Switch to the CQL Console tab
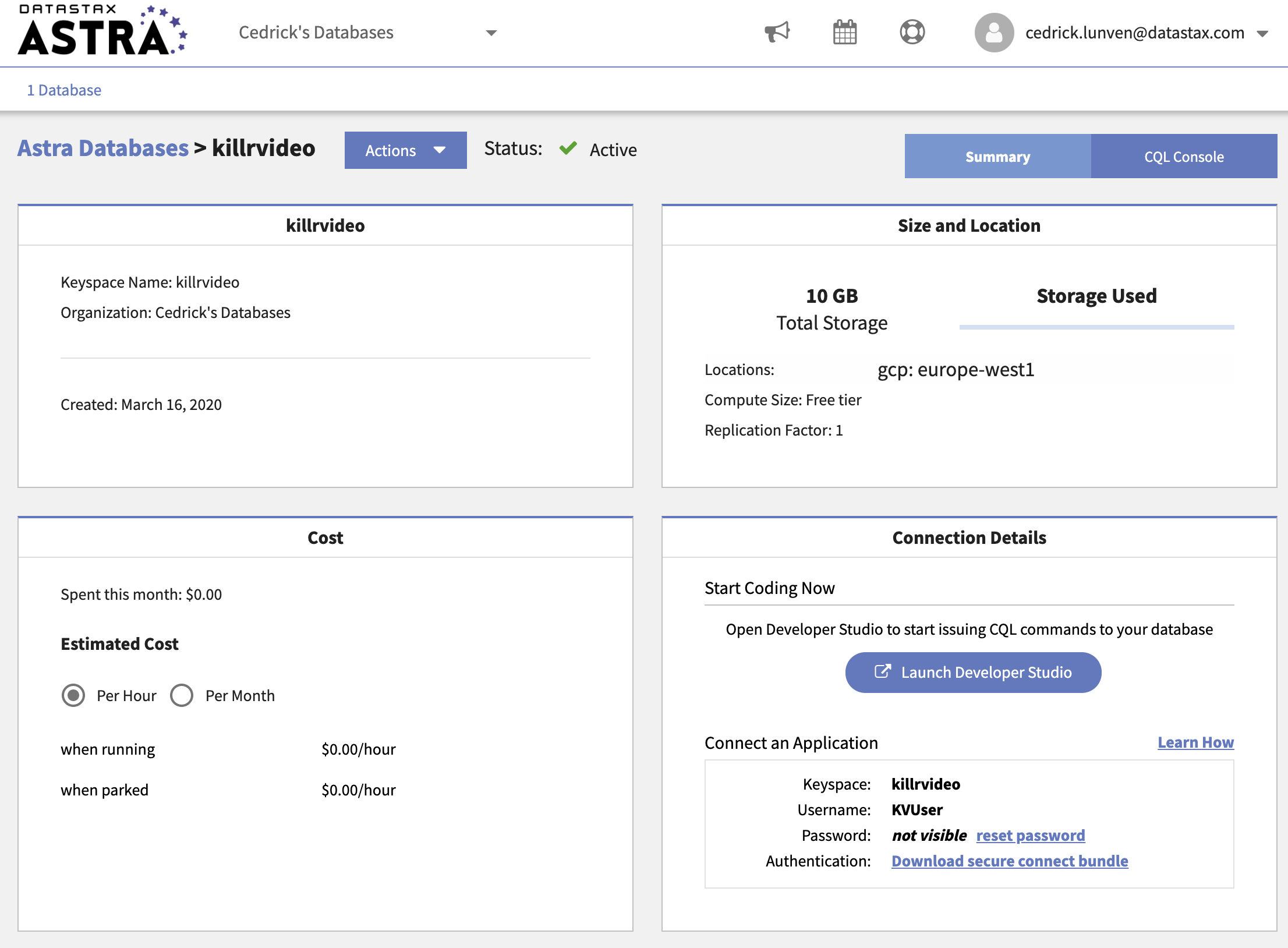The width and height of the screenshot is (1288, 948). (1183, 157)
